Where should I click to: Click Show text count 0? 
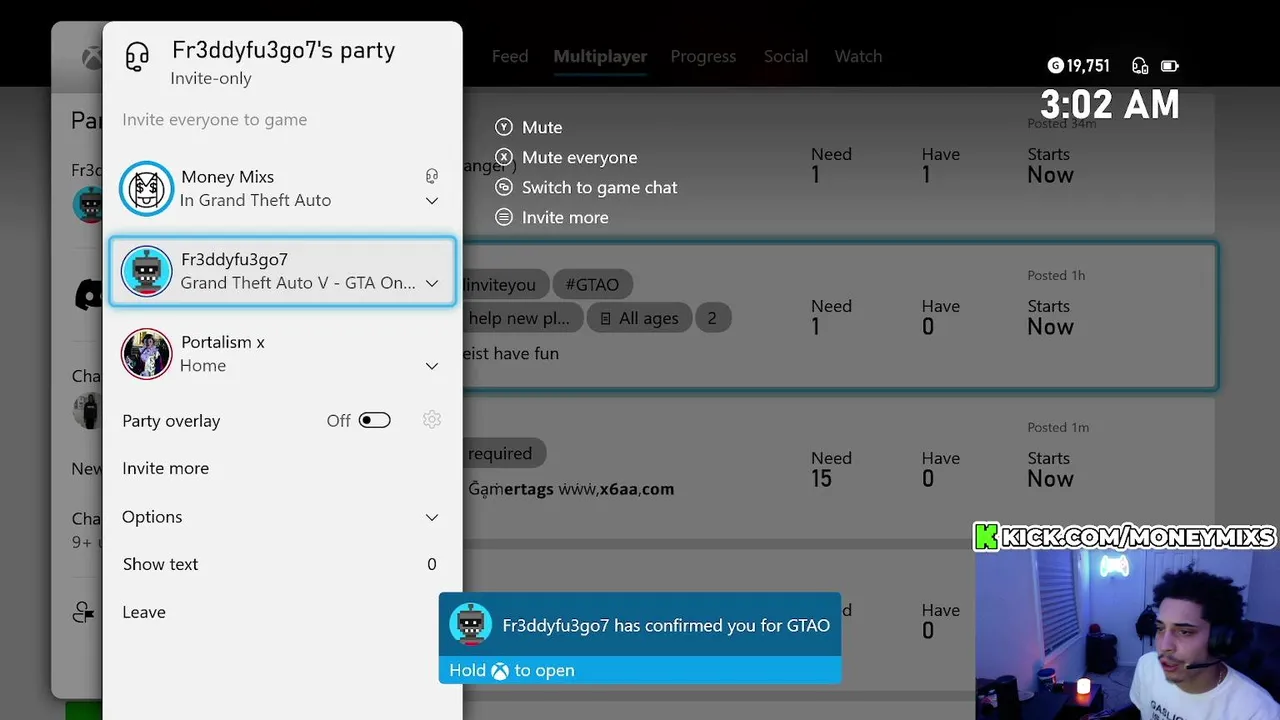pos(432,564)
